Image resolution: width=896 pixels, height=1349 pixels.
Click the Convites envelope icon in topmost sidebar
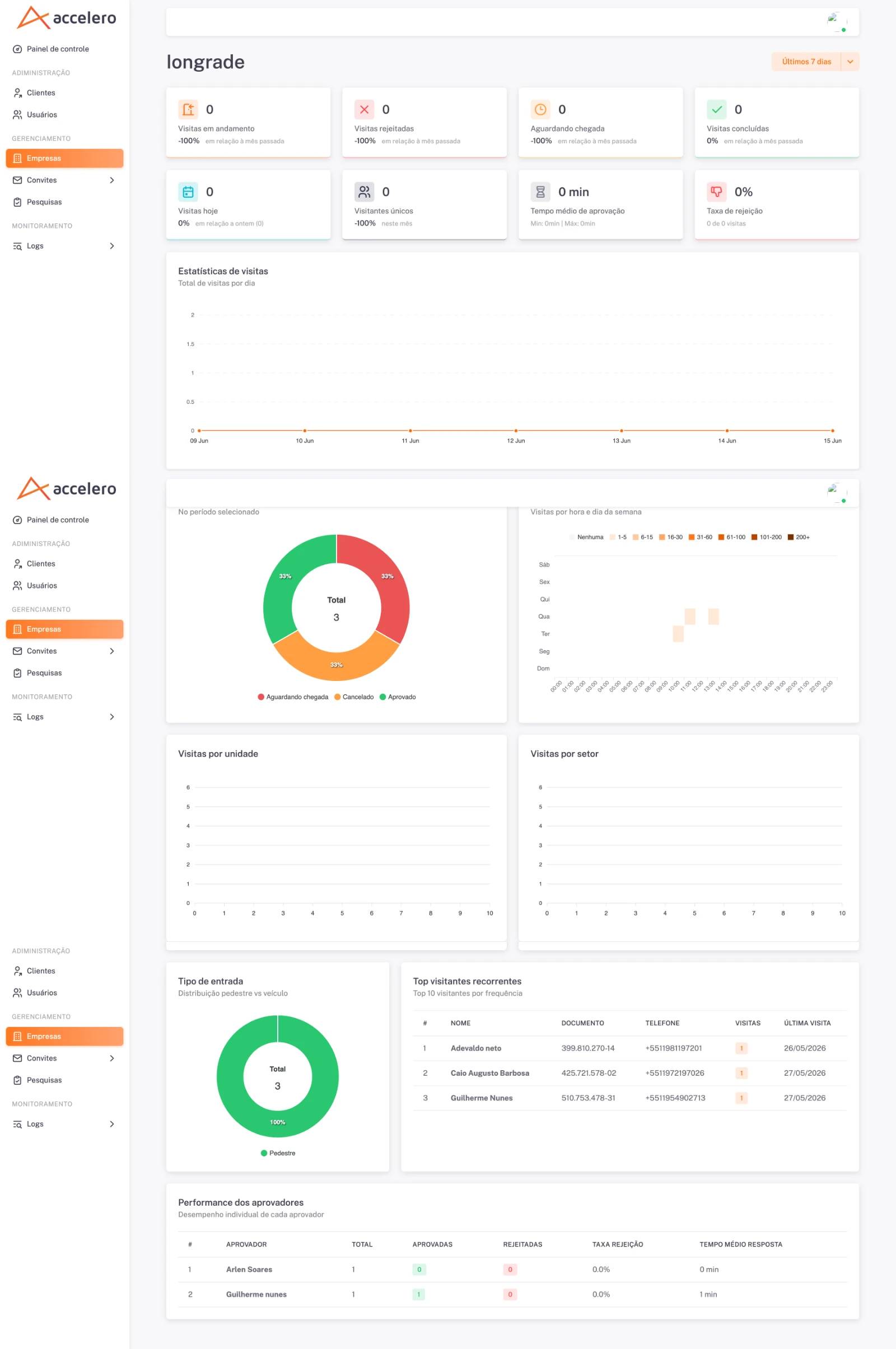(x=18, y=180)
